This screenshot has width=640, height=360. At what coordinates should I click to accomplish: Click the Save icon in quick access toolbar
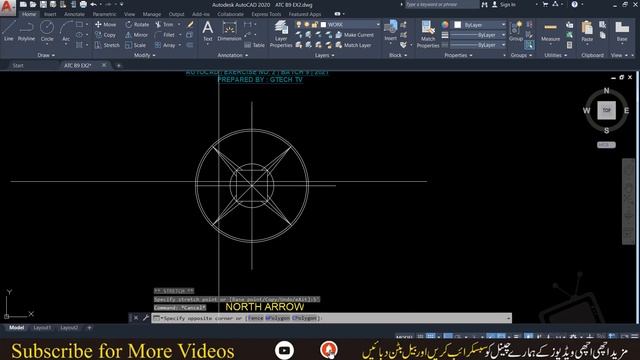click(43, 4)
